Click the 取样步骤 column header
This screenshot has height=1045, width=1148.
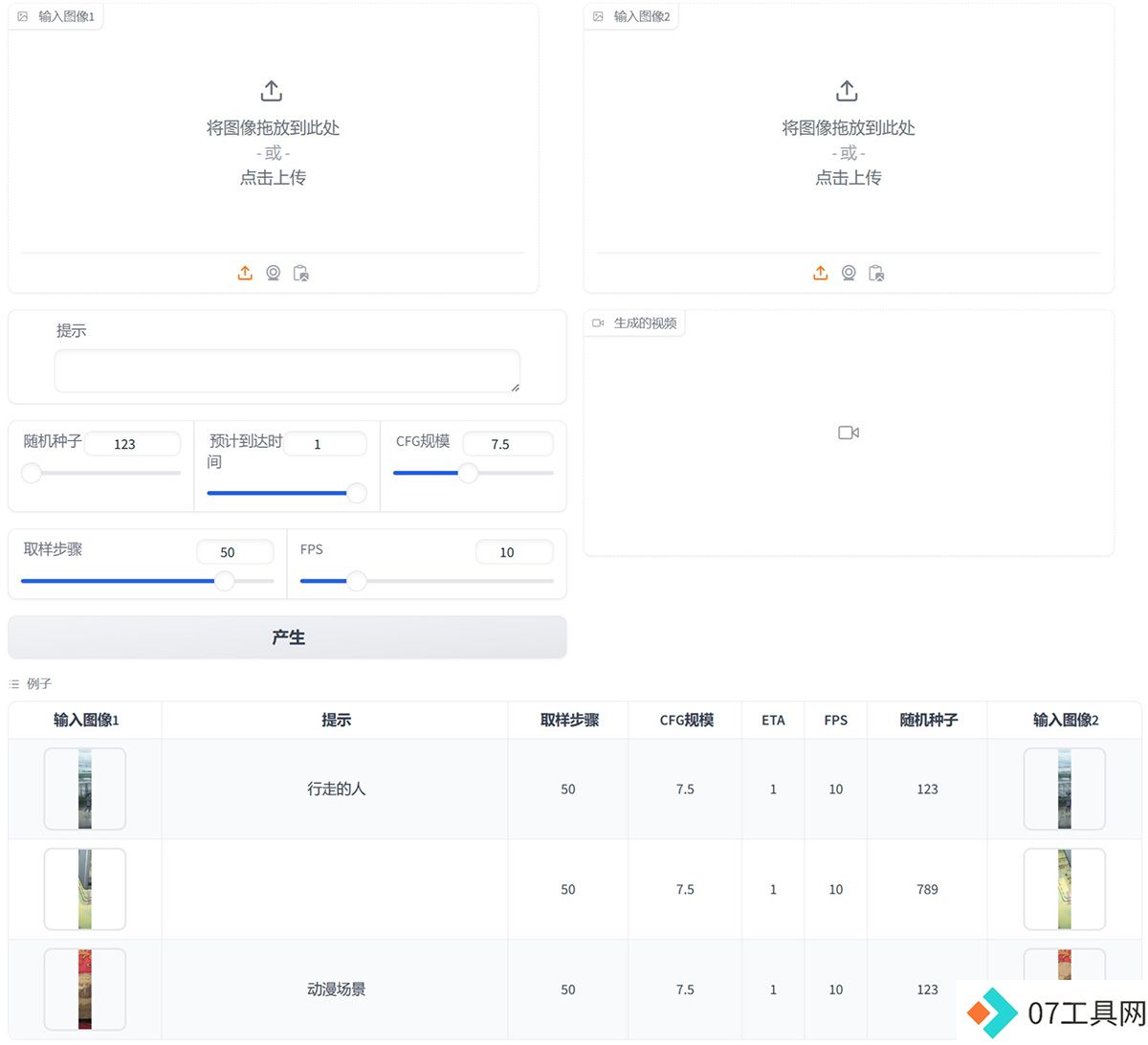coord(569,720)
